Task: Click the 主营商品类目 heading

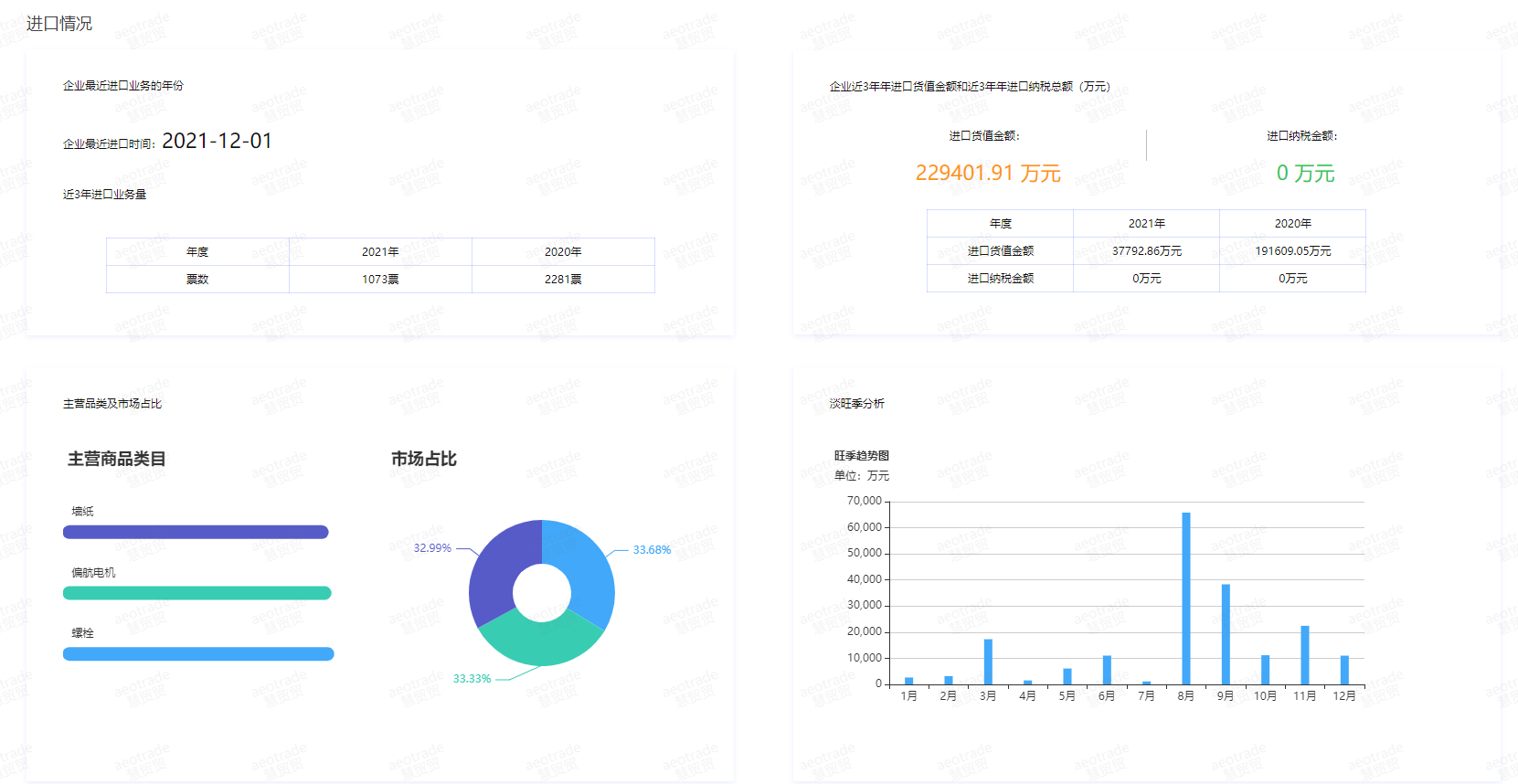Action: (x=117, y=459)
